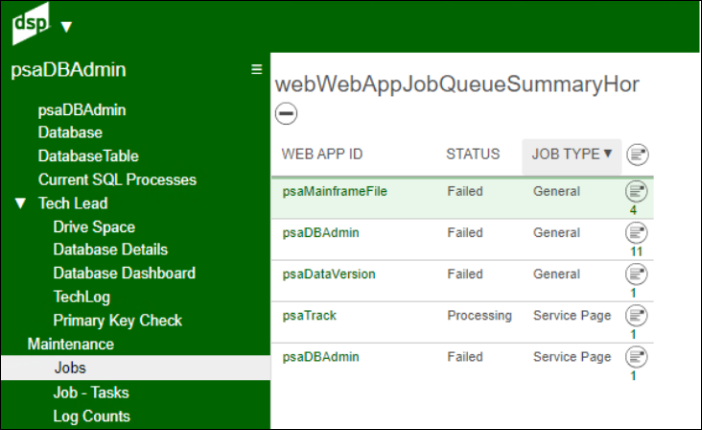Open Database Details page

click(x=111, y=249)
